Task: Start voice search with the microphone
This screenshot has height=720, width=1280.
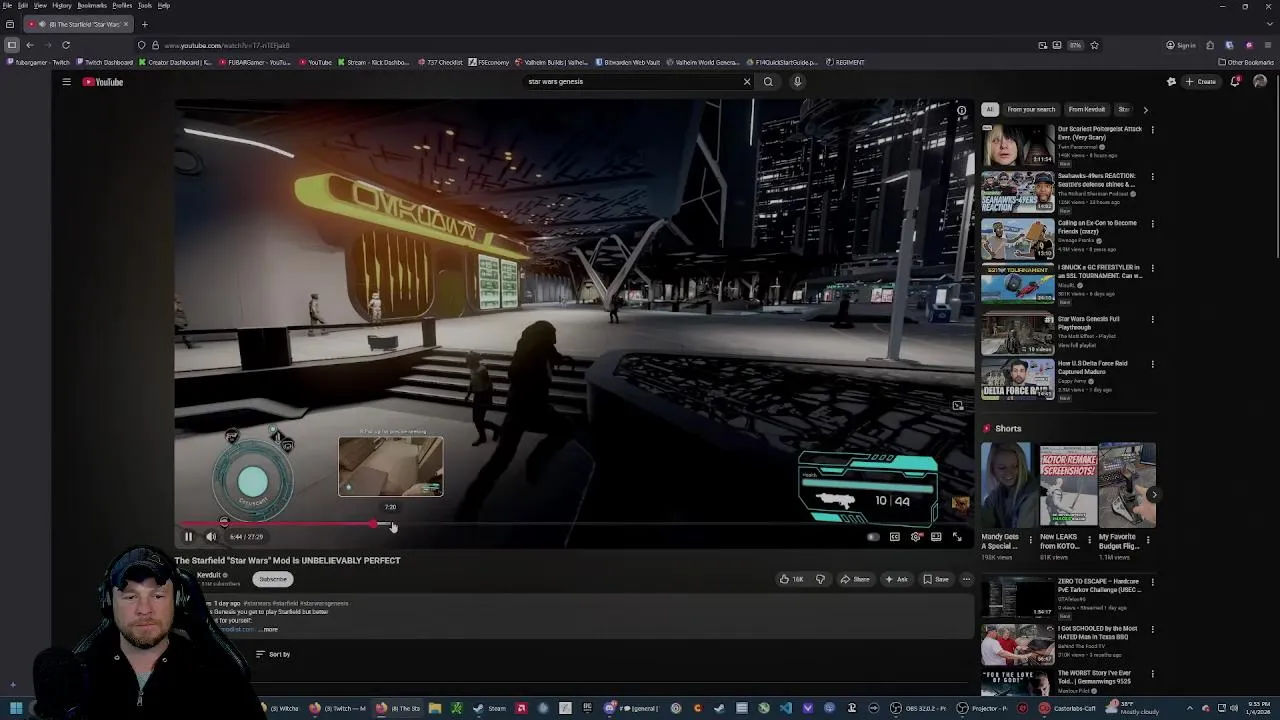Action: point(797,82)
